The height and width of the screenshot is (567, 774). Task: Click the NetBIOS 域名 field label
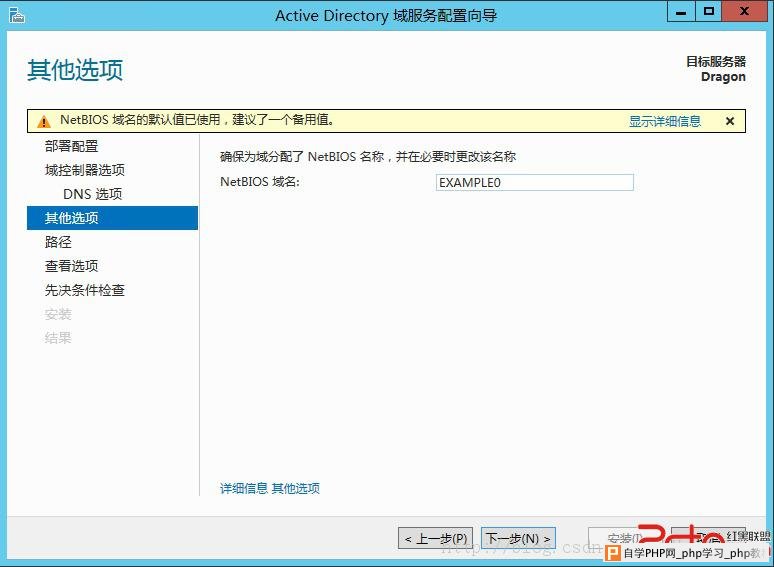coord(260,182)
